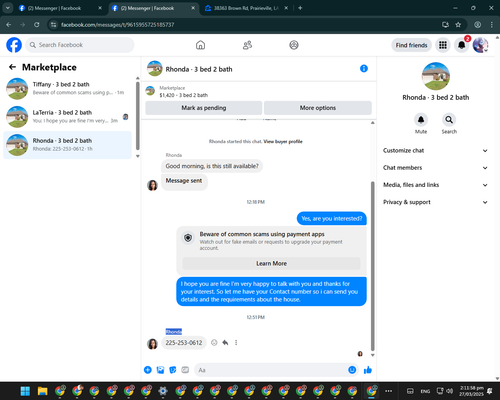Open a new browser tab
This screenshot has height=400, width=500.
[x=300, y=8]
